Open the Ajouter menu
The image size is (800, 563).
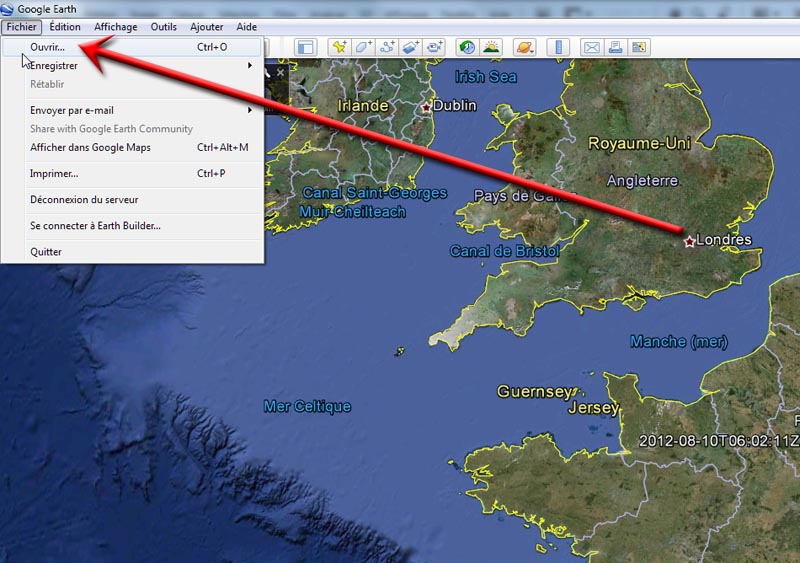[207, 27]
